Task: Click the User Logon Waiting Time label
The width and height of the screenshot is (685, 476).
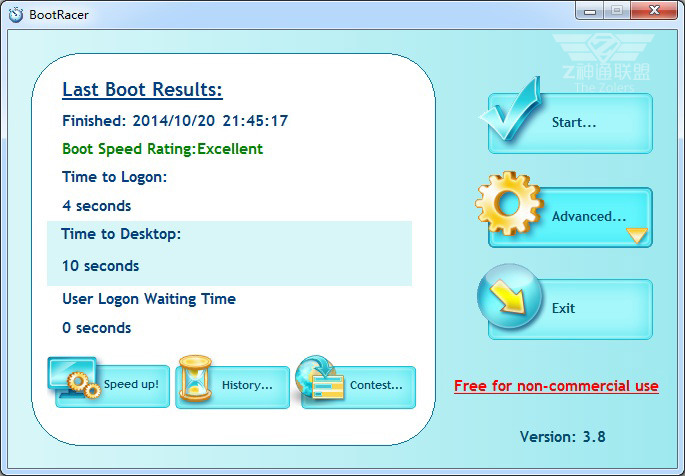Action: point(149,299)
